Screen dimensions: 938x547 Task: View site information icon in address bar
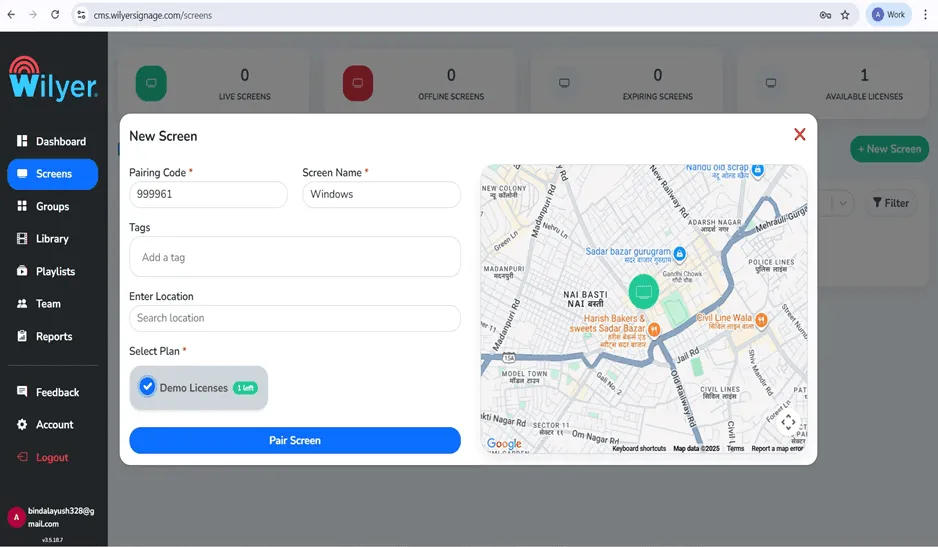pos(81,15)
